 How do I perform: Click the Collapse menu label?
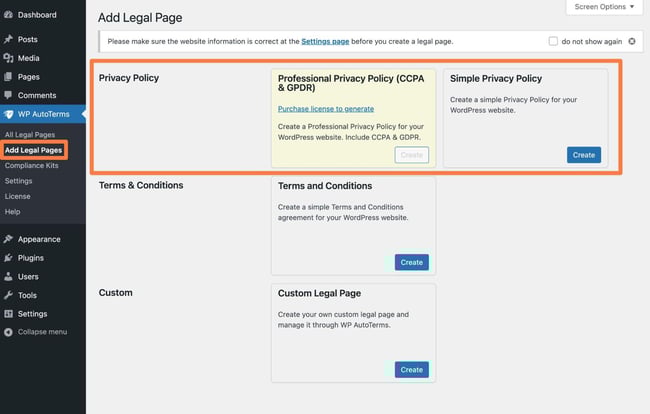[42, 332]
